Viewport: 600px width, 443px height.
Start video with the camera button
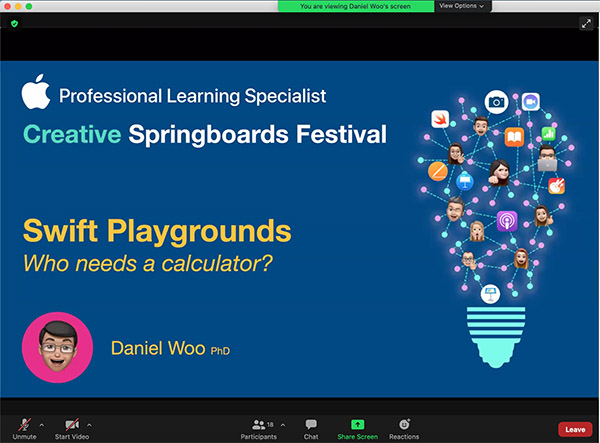click(72, 428)
